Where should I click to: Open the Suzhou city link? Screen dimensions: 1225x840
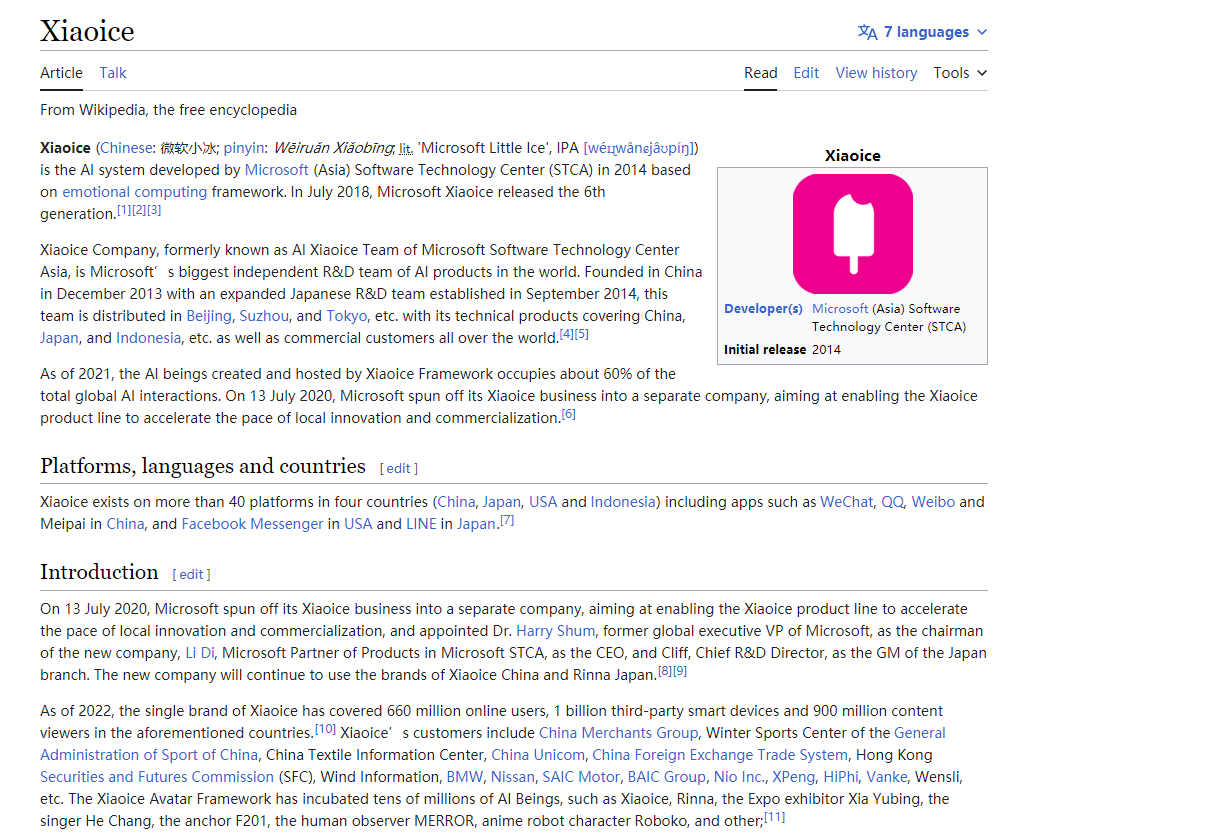coord(264,316)
